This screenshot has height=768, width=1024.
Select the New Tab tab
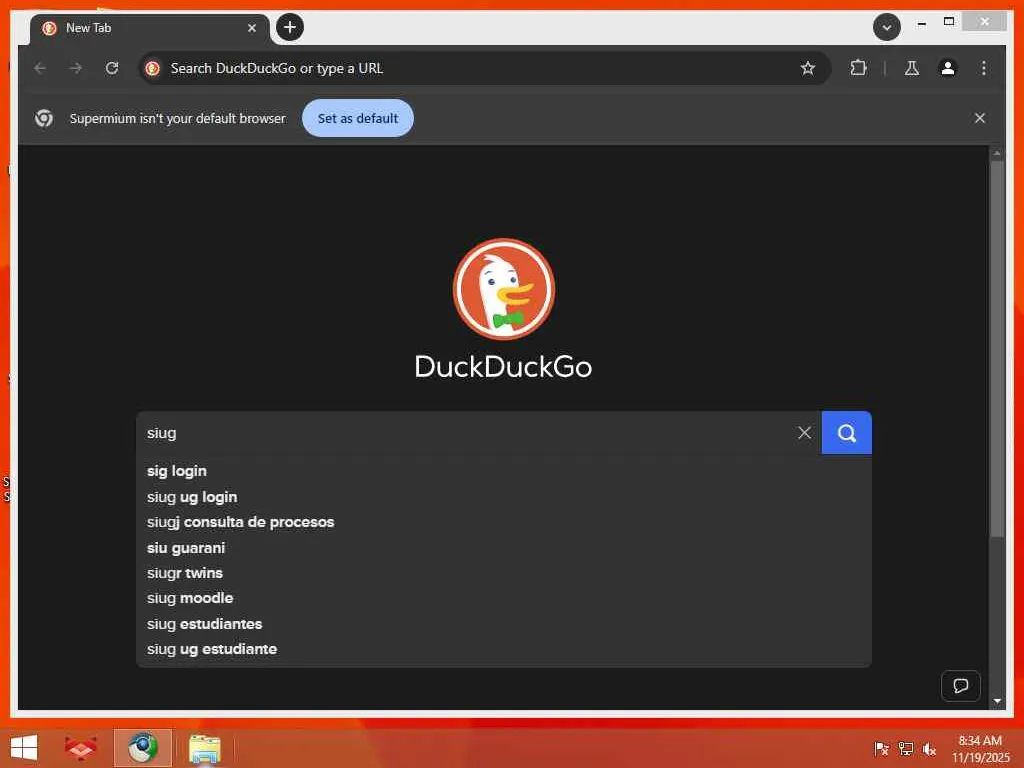pyautogui.click(x=149, y=28)
